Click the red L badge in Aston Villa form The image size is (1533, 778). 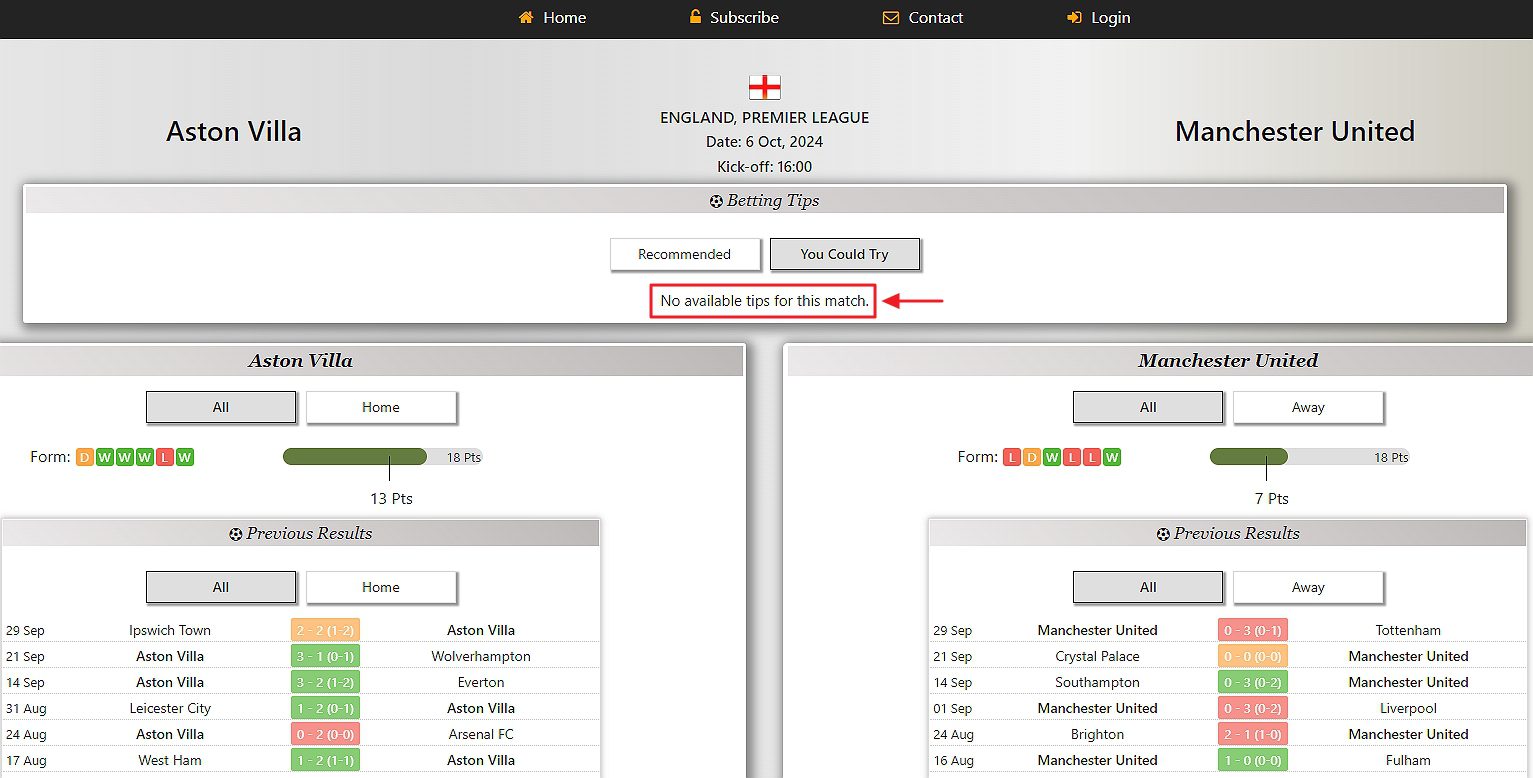165,457
